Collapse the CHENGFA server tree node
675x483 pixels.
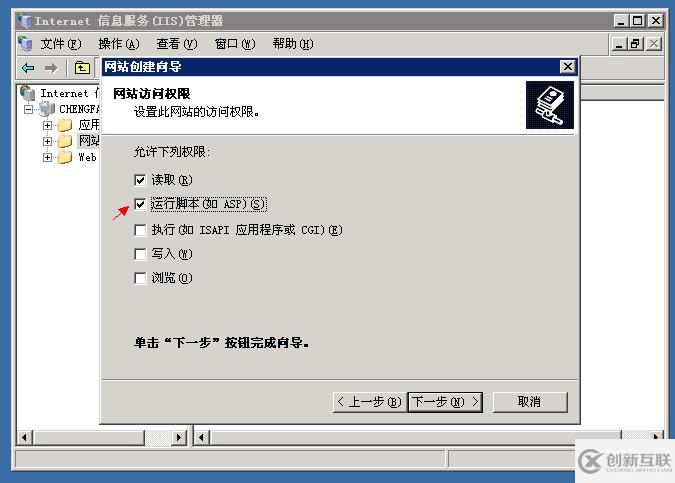click(x=28, y=109)
